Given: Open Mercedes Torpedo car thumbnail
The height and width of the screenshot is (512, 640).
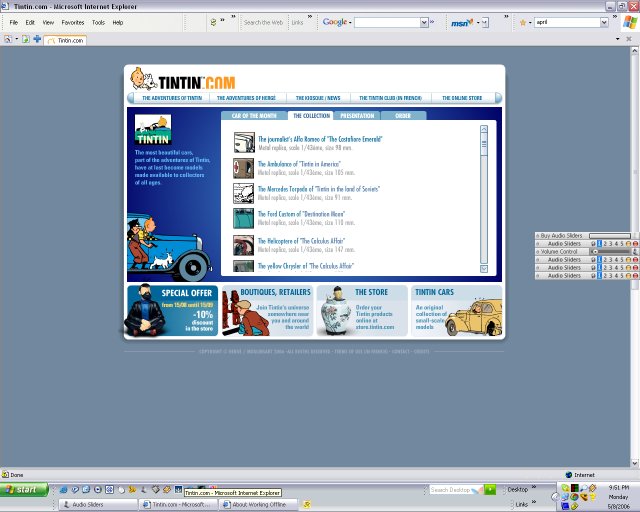Looking at the screenshot, I should [x=244, y=193].
